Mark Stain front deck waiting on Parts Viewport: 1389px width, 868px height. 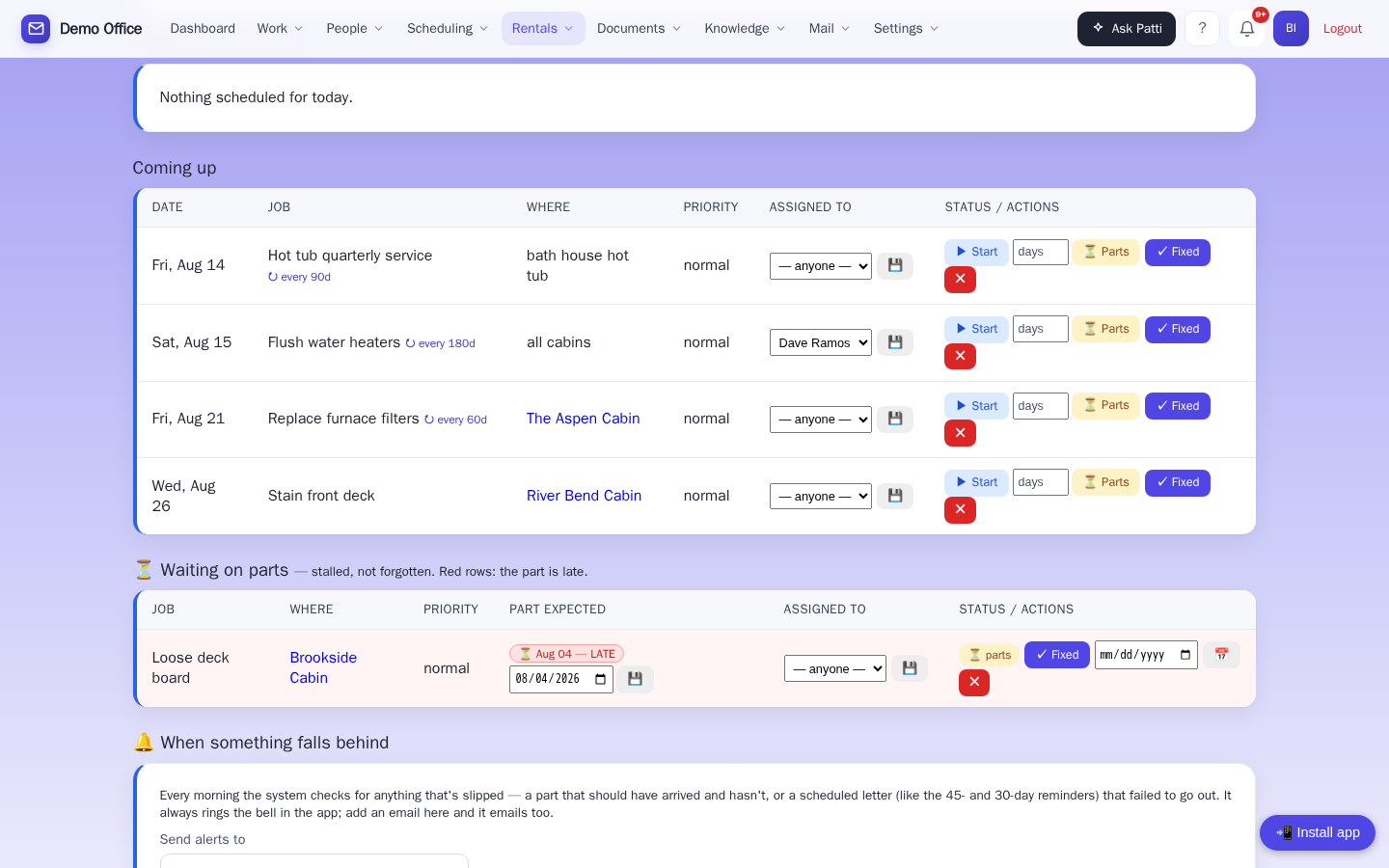click(x=1106, y=482)
